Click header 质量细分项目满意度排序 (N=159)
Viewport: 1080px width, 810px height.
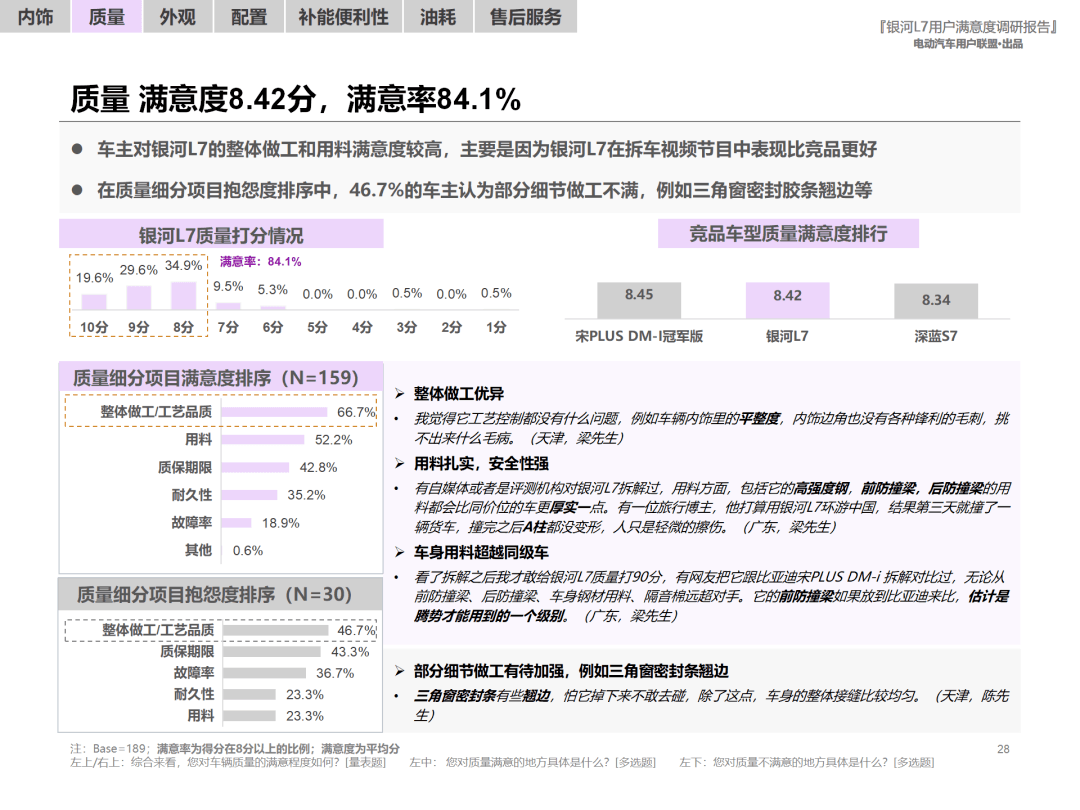coord(221,377)
